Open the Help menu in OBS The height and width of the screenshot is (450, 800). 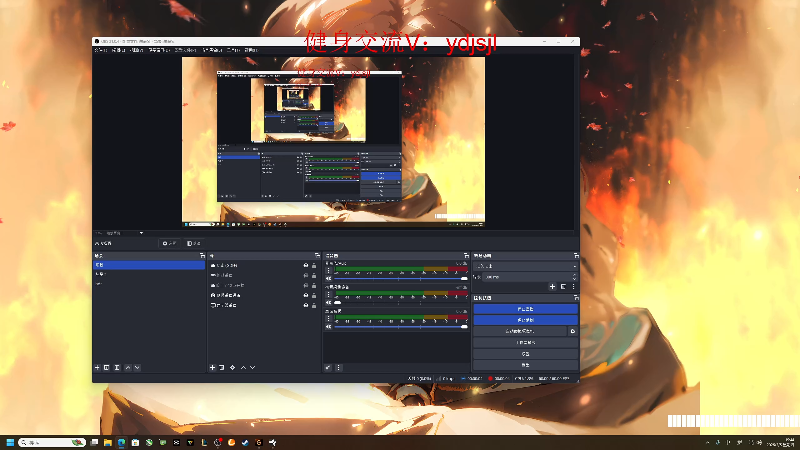251,50
